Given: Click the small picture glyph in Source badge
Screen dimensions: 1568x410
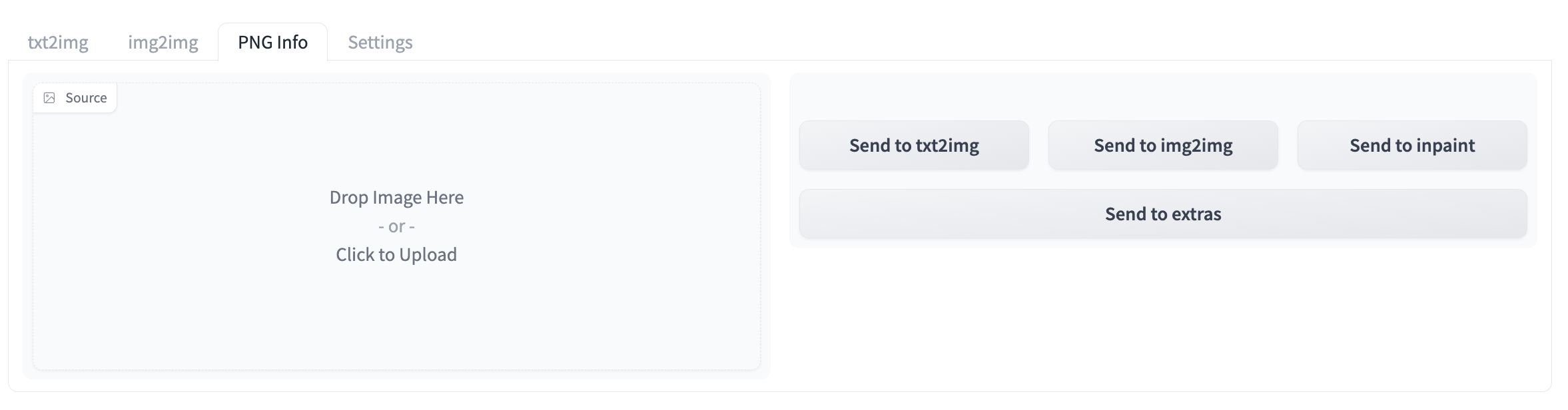Looking at the screenshot, I should pyautogui.click(x=49, y=98).
